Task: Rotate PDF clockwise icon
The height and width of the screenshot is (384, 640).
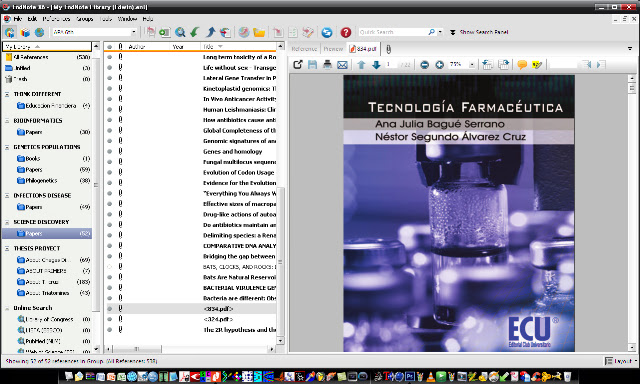Action: (503, 64)
